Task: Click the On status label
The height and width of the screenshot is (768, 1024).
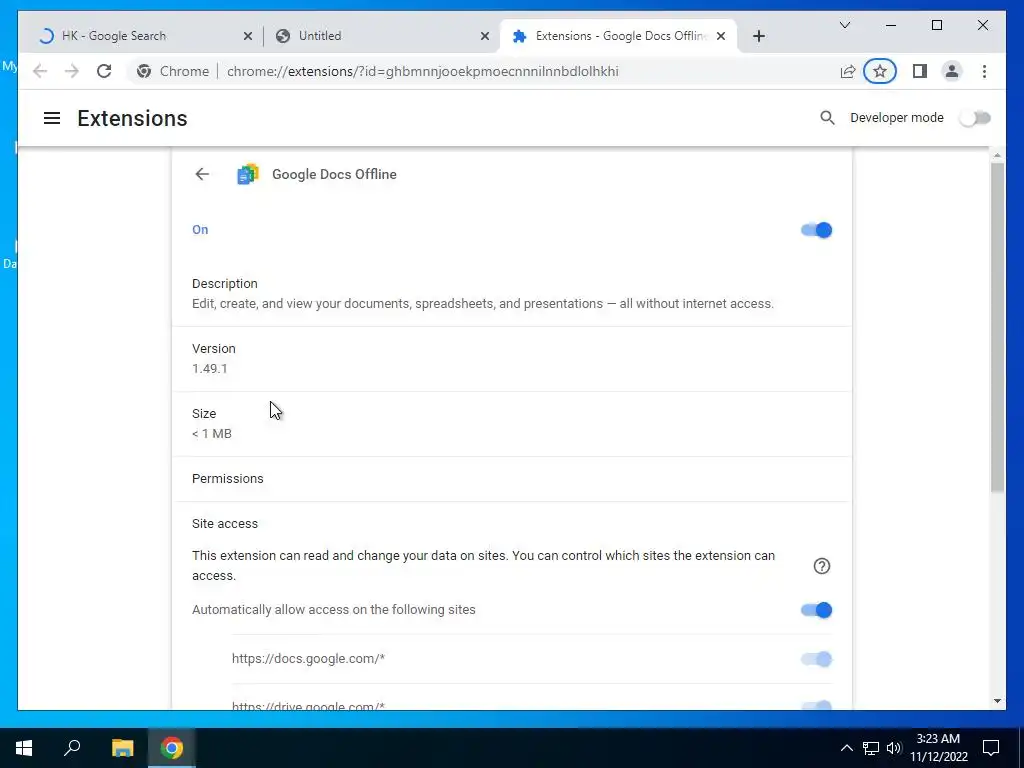Action: pyautogui.click(x=200, y=230)
